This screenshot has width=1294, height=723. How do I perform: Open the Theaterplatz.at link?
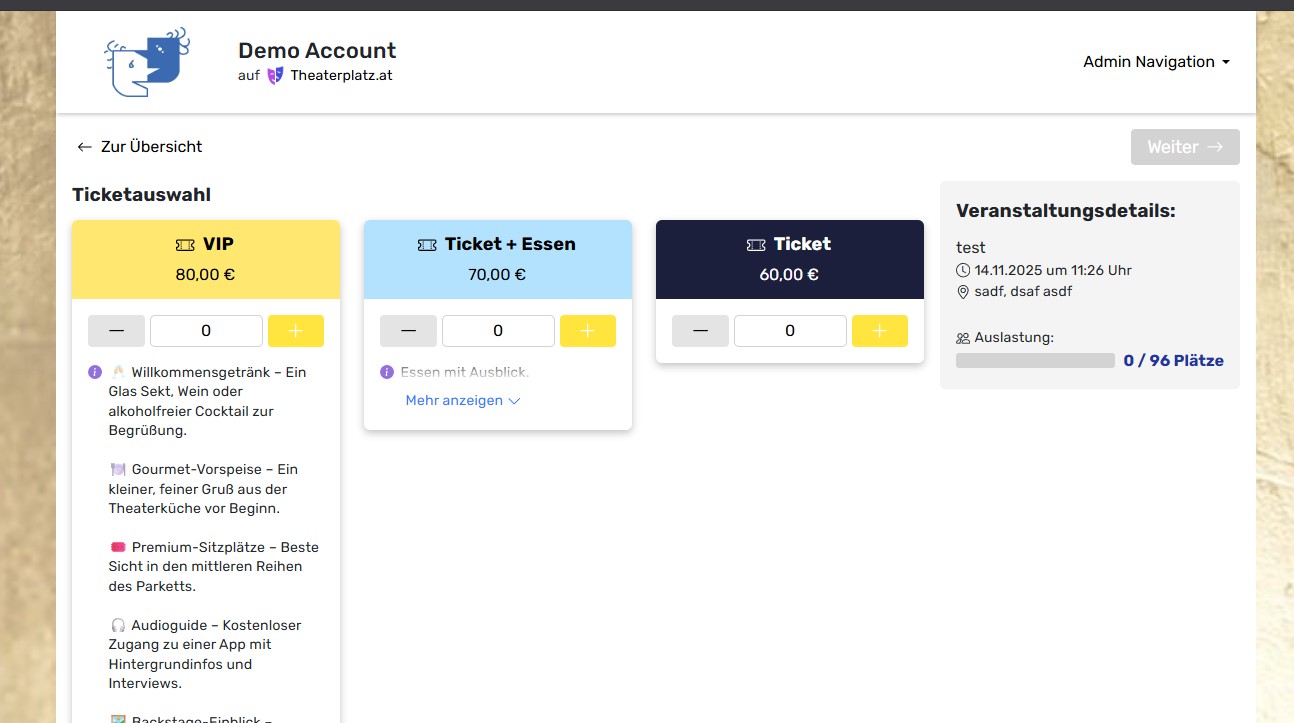tap(341, 76)
